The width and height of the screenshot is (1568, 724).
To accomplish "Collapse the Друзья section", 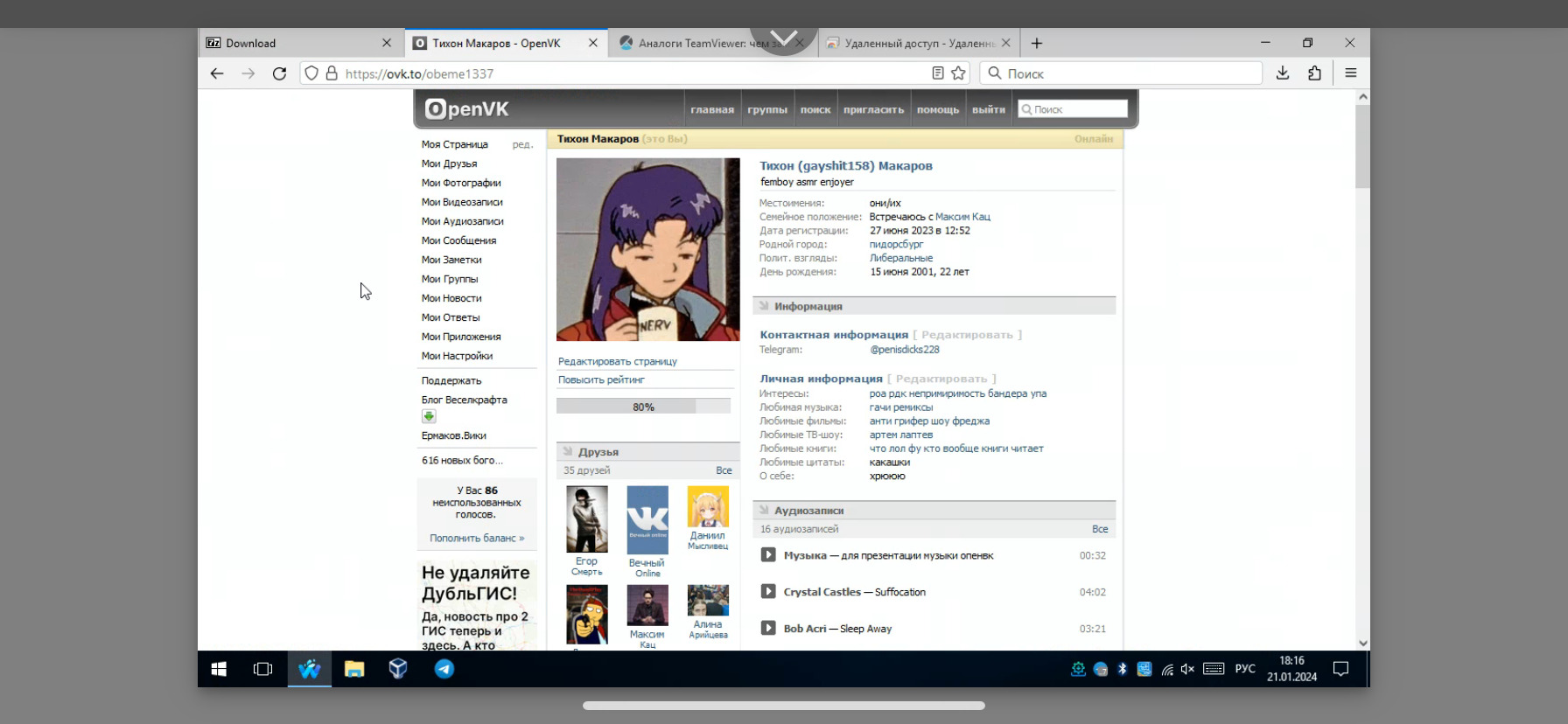I will point(648,452).
